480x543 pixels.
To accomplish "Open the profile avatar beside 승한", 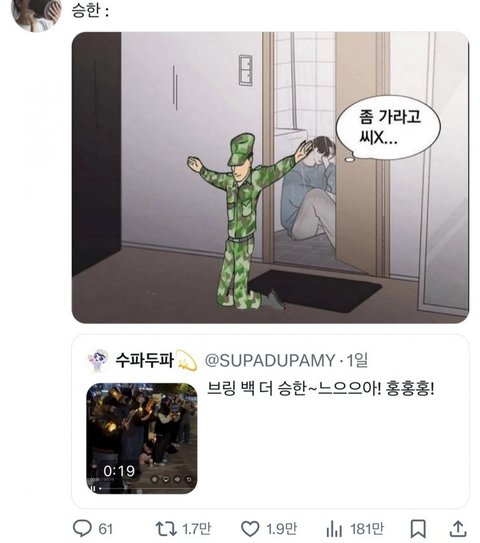I will 36,14.
